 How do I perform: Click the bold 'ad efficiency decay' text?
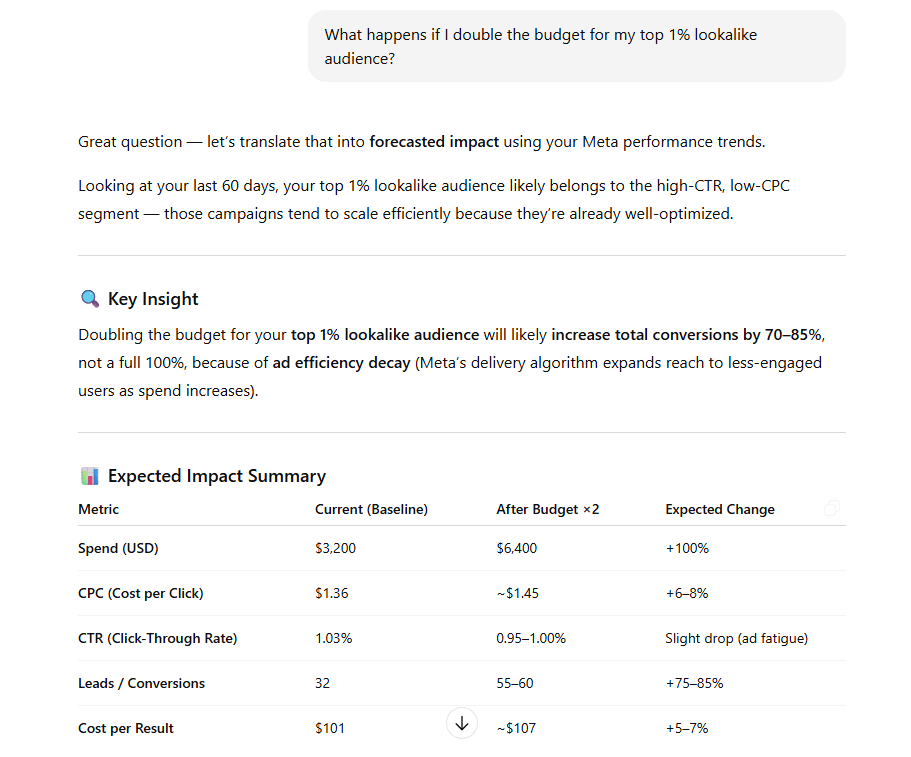(341, 362)
